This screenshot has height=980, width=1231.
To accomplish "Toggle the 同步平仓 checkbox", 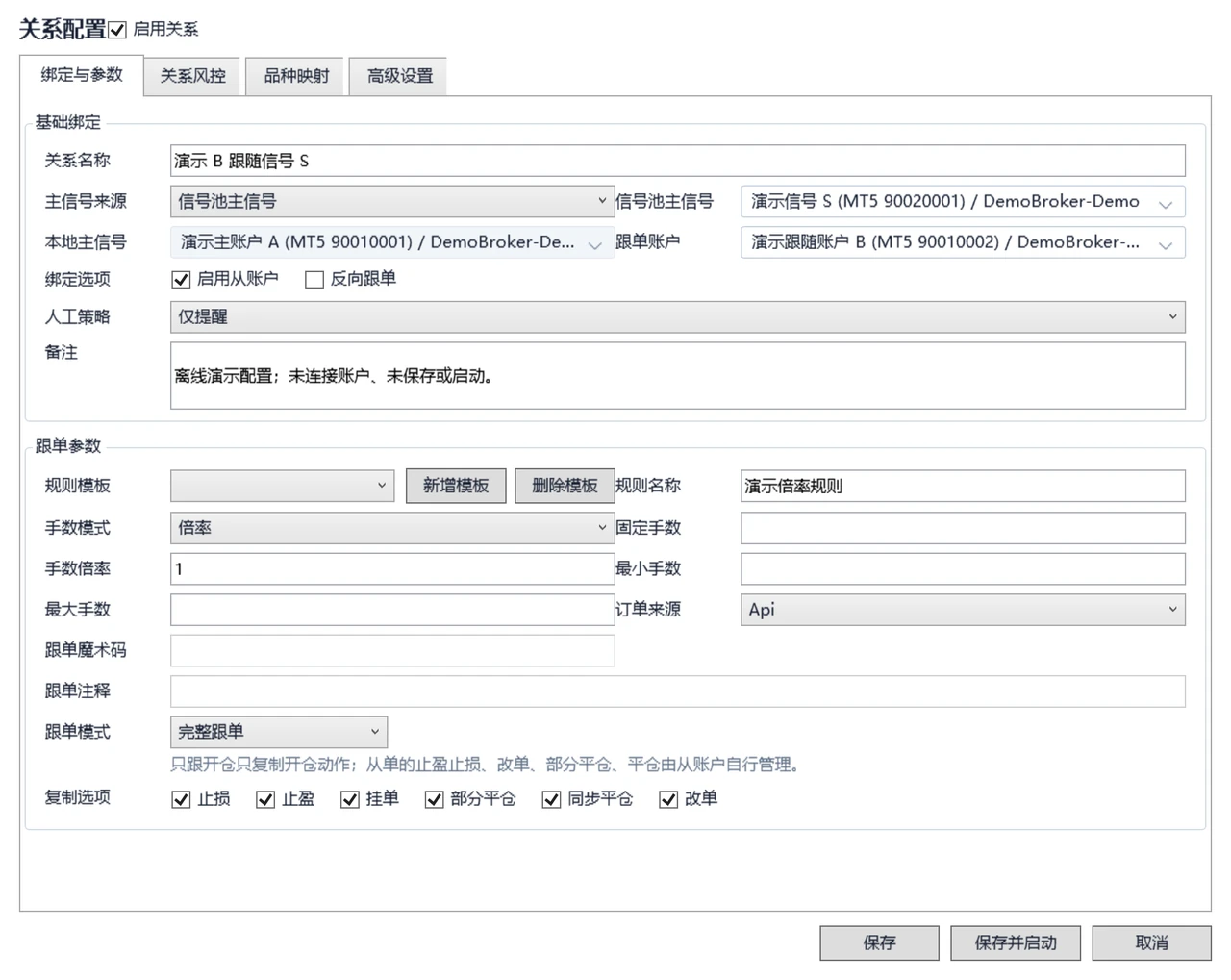I will [x=551, y=800].
